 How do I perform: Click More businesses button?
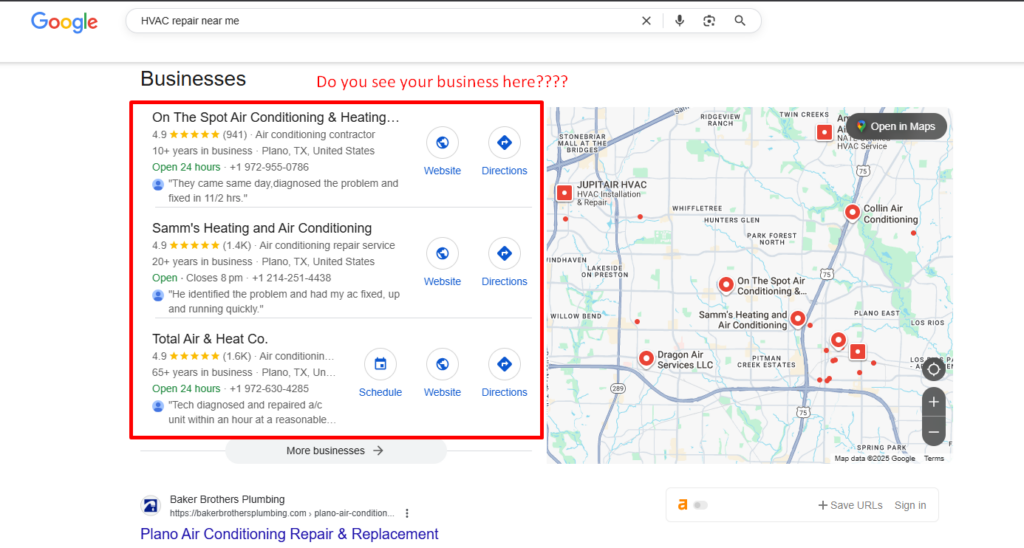pos(336,451)
